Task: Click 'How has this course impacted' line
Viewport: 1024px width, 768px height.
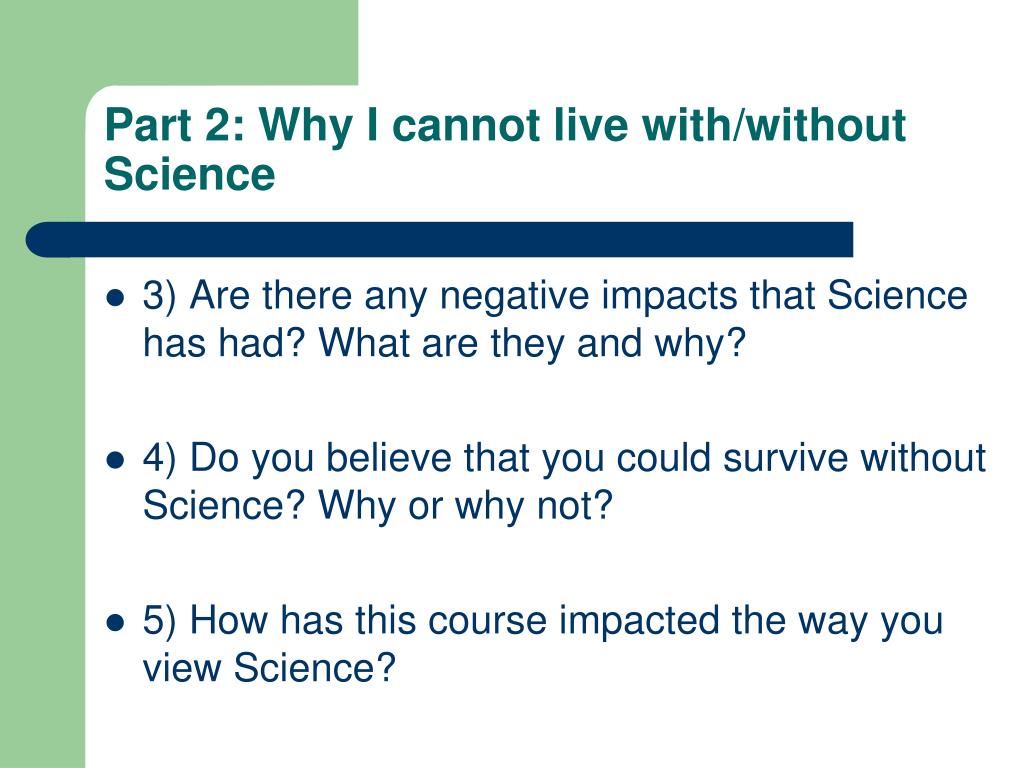Action: [455, 620]
